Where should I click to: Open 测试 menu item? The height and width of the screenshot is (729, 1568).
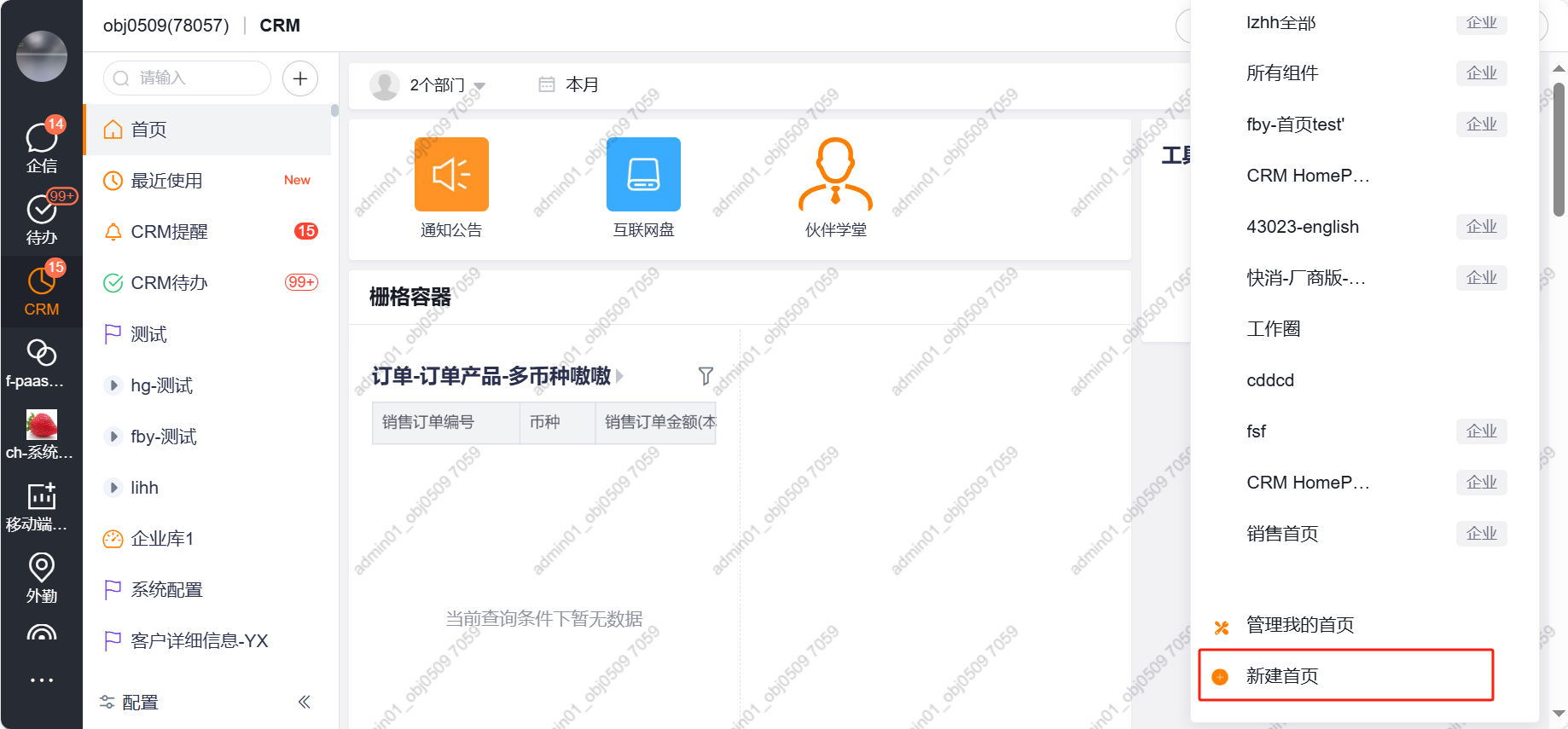pos(207,334)
